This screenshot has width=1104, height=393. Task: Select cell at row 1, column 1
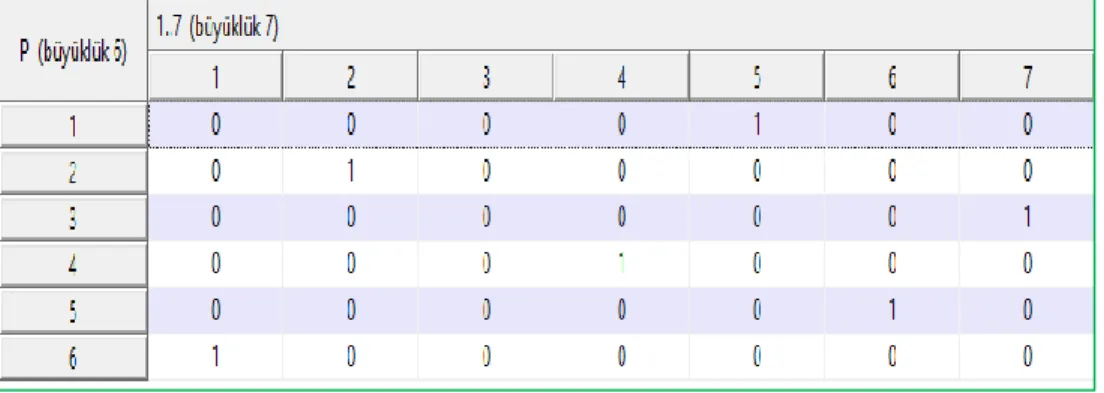(215, 125)
